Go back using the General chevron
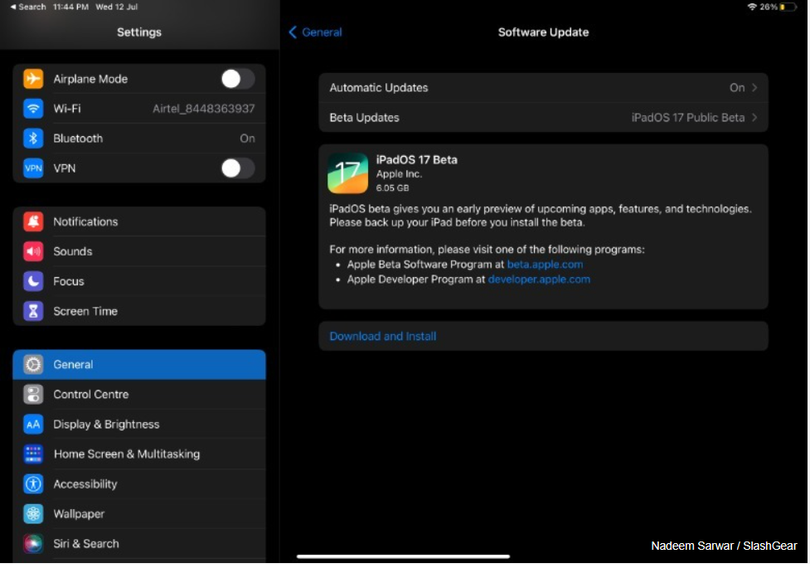 [x=292, y=32]
